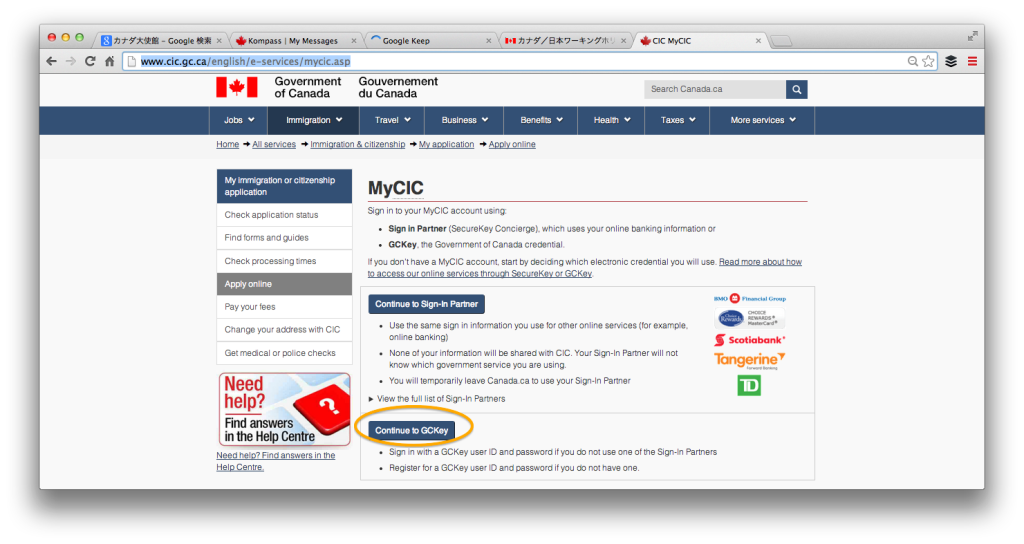This screenshot has height=544, width=1024.
Task: Click Continue to GCKey button
Action: coord(411,430)
